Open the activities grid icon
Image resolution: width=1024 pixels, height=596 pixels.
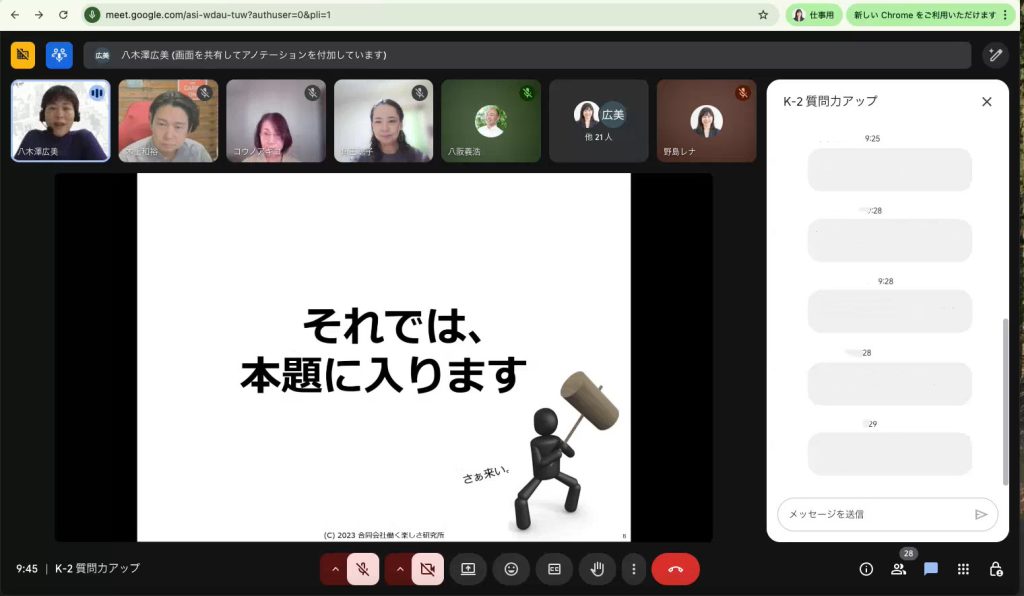point(963,569)
